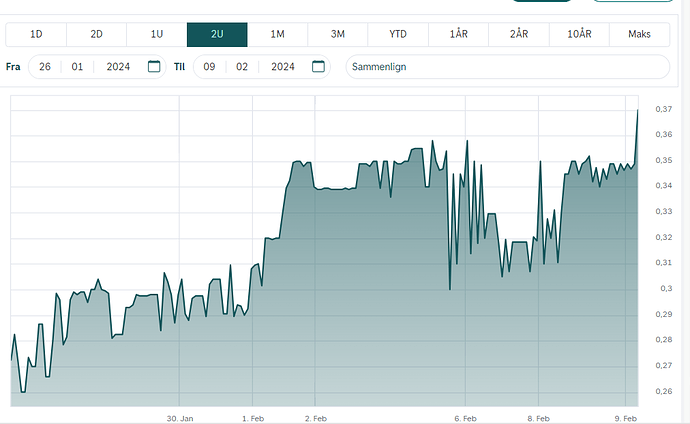The image size is (690, 424).
Task: Edit the Fra month field 01
Action: pos(76,67)
